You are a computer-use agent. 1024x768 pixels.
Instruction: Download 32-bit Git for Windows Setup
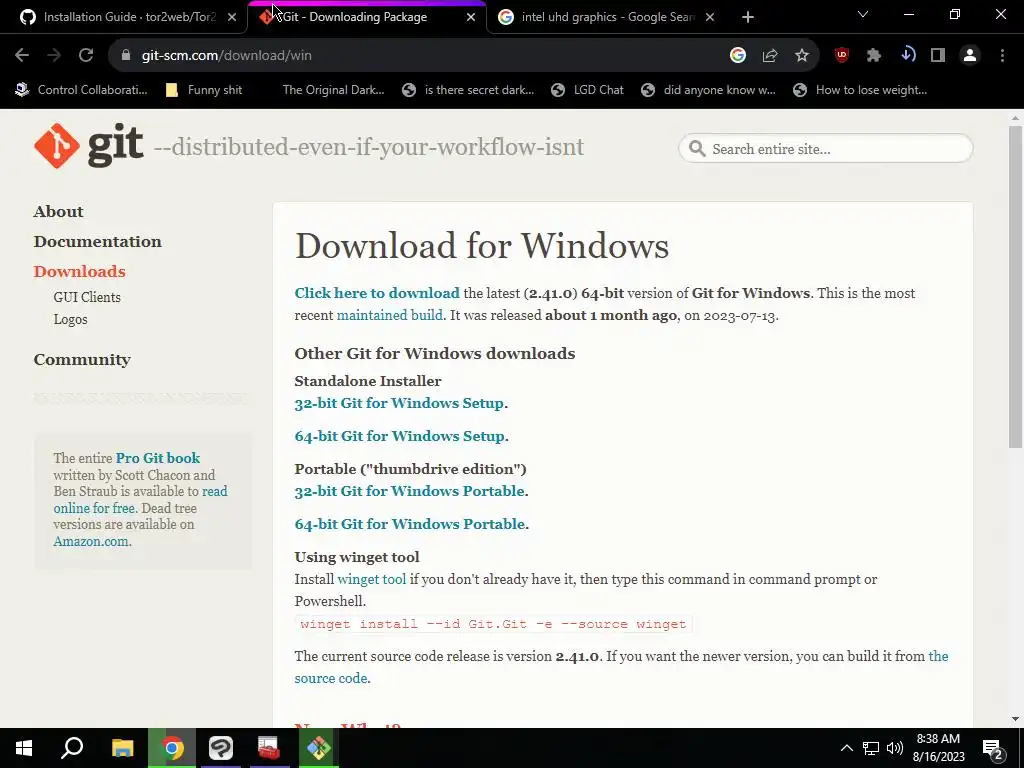[x=399, y=403]
